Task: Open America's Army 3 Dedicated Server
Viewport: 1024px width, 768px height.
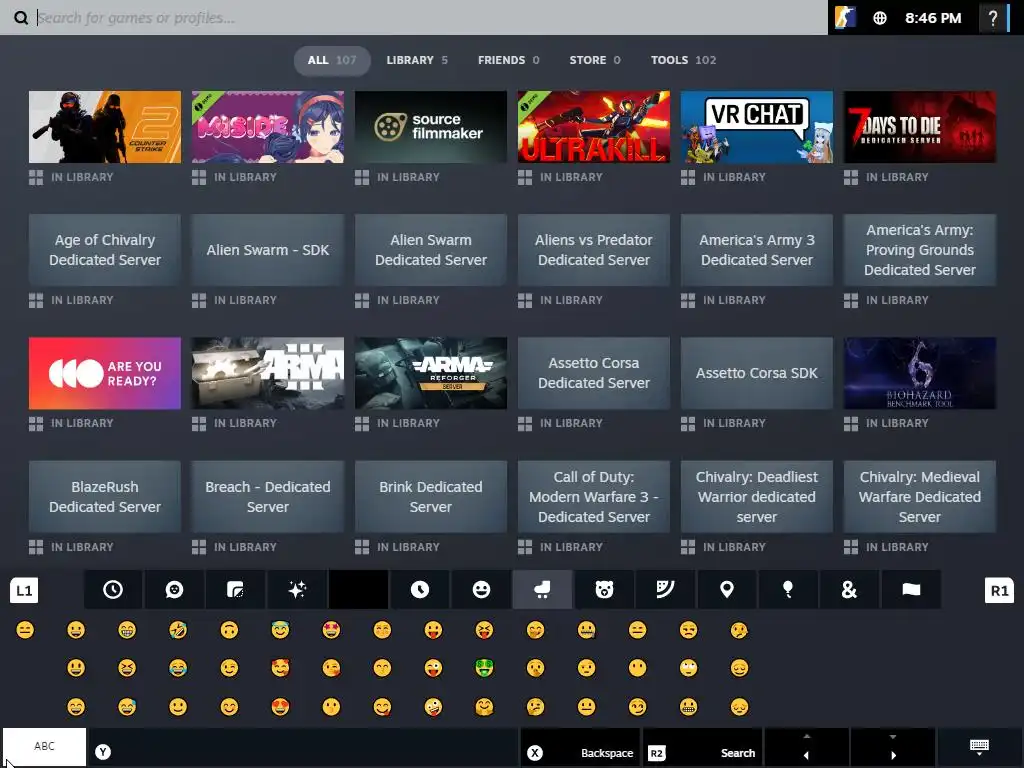Action: coord(757,249)
